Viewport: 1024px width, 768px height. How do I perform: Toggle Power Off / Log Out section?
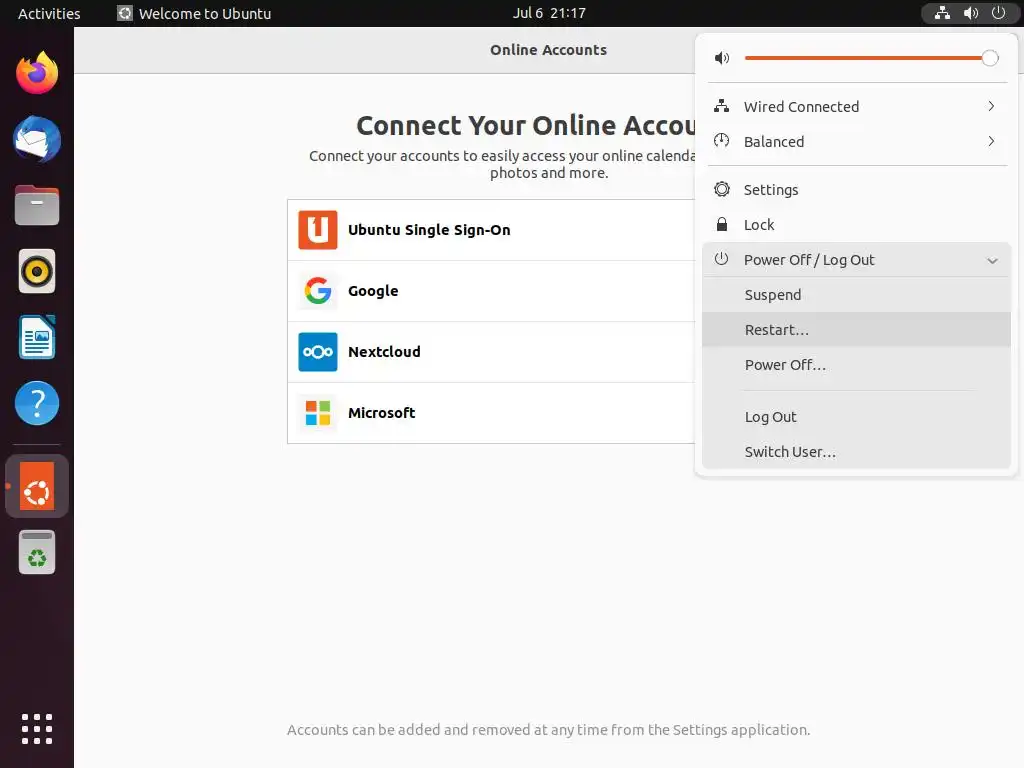tap(857, 260)
